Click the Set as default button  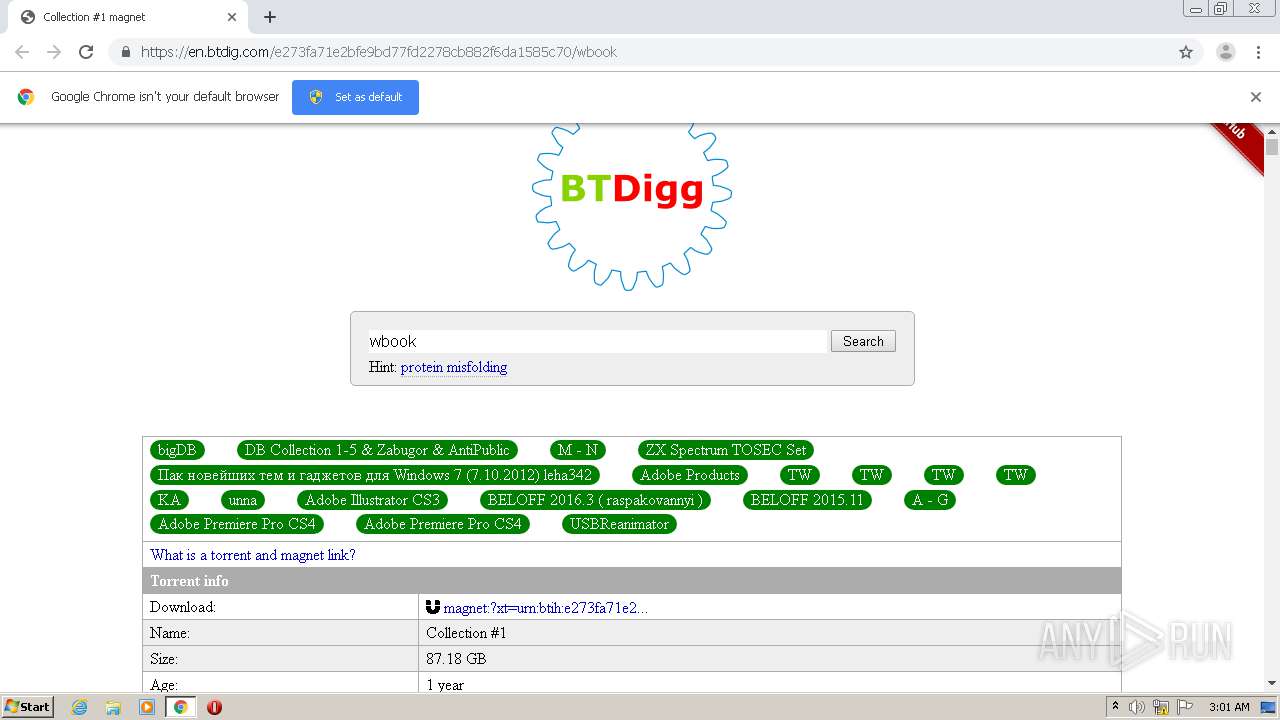pos(355,97)
